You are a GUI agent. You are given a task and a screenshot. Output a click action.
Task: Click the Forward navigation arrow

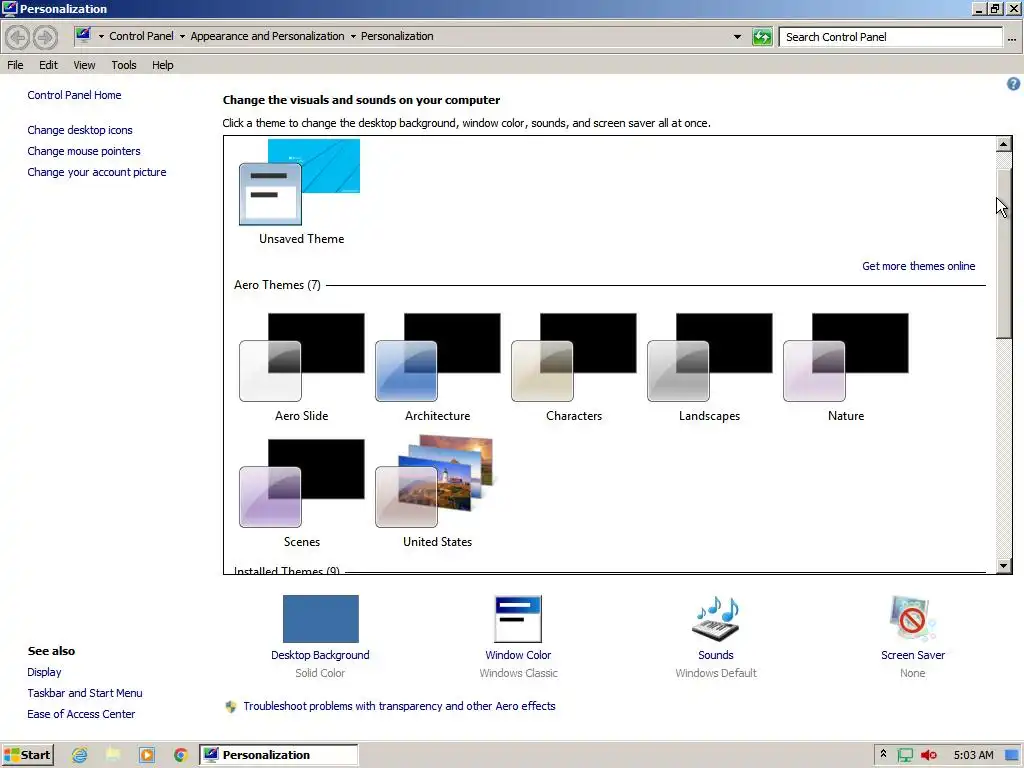point(45,37)
